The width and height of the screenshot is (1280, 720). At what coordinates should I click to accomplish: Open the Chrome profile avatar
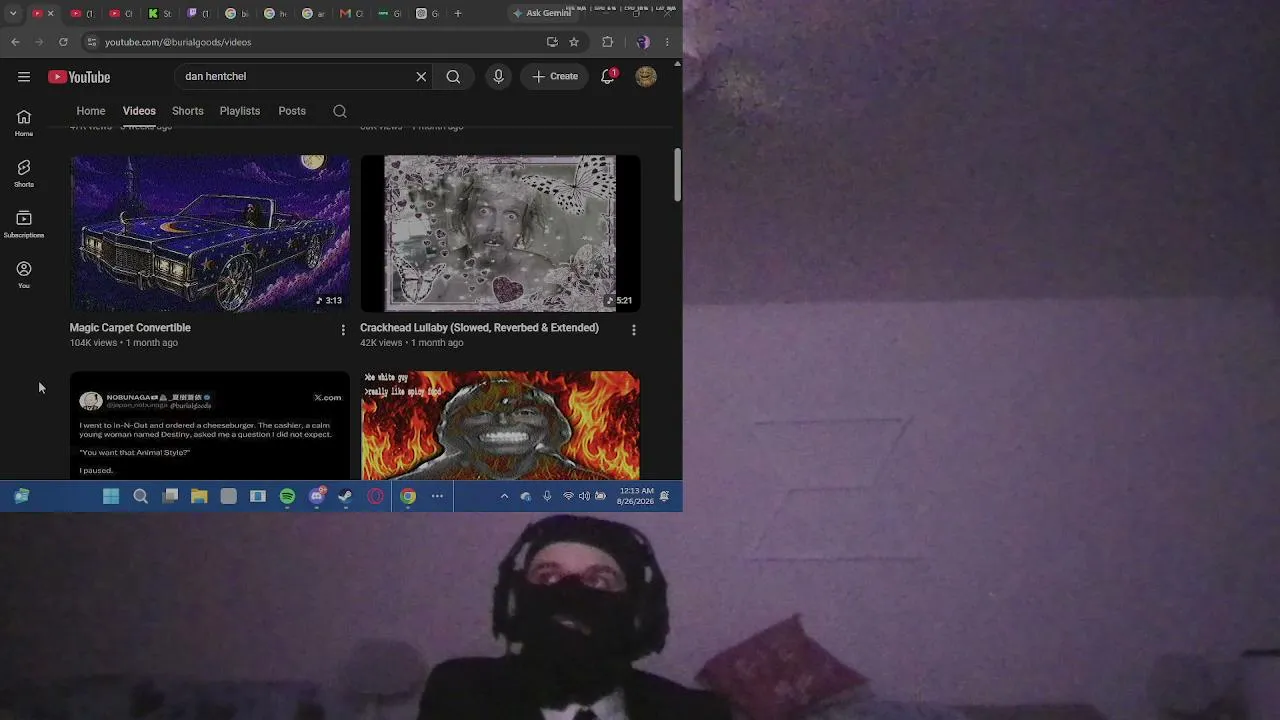(x=643, y=42)
